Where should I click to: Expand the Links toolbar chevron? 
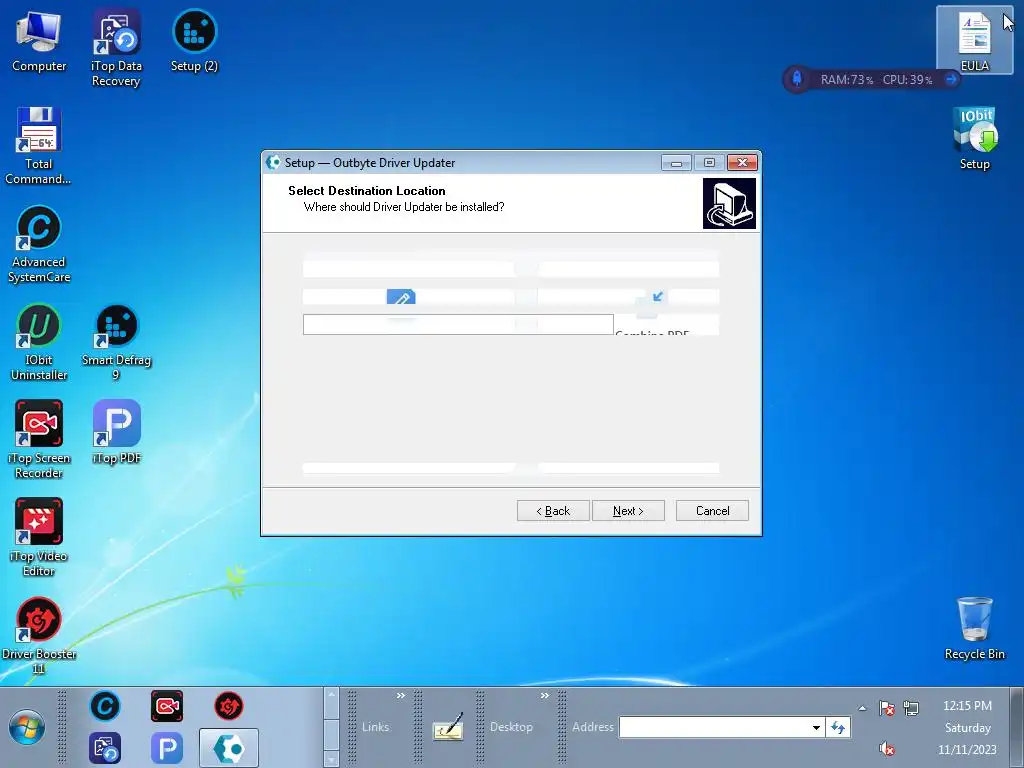[x=401, y=696]
